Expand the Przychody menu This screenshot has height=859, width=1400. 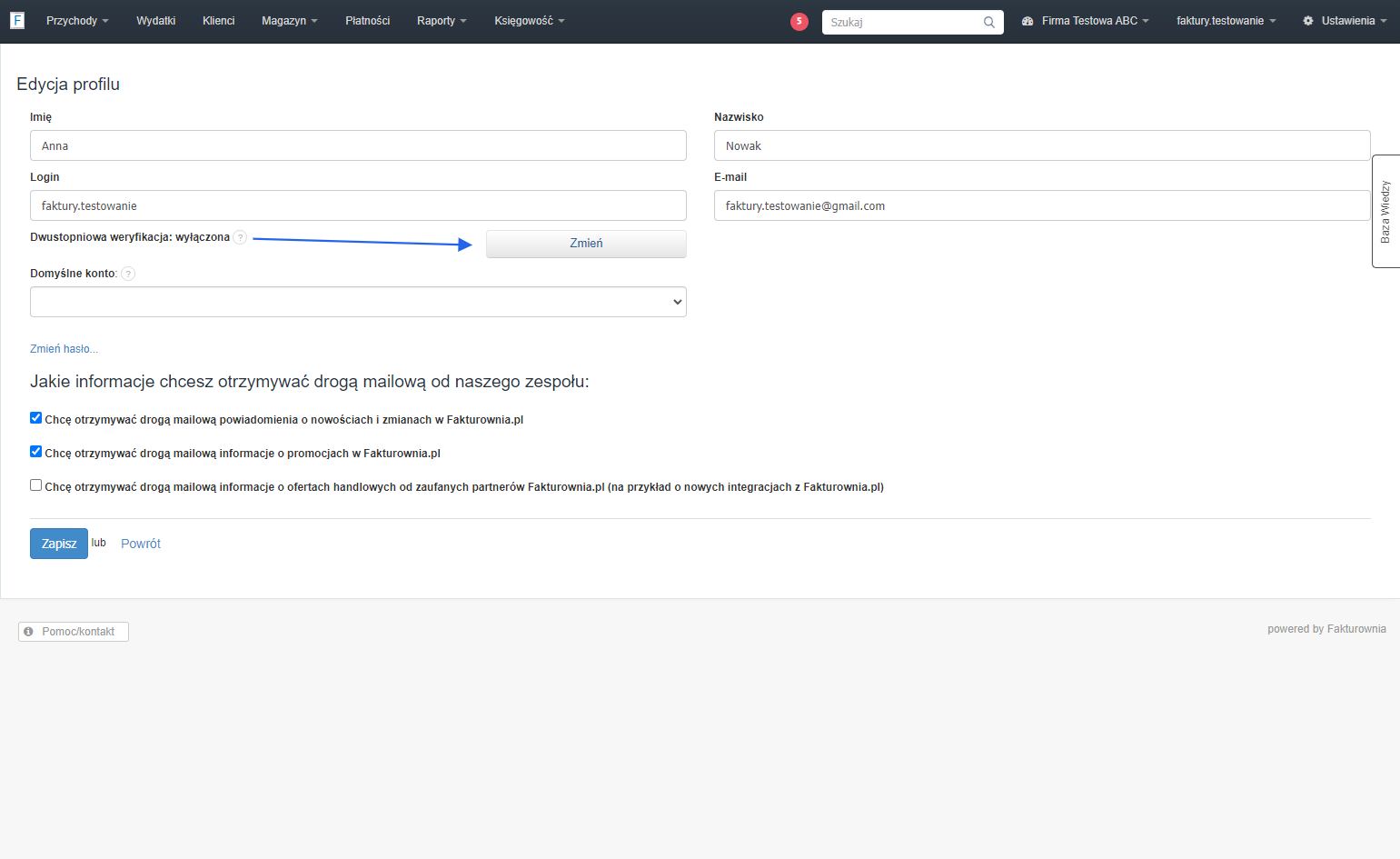(x=77, y=21)
